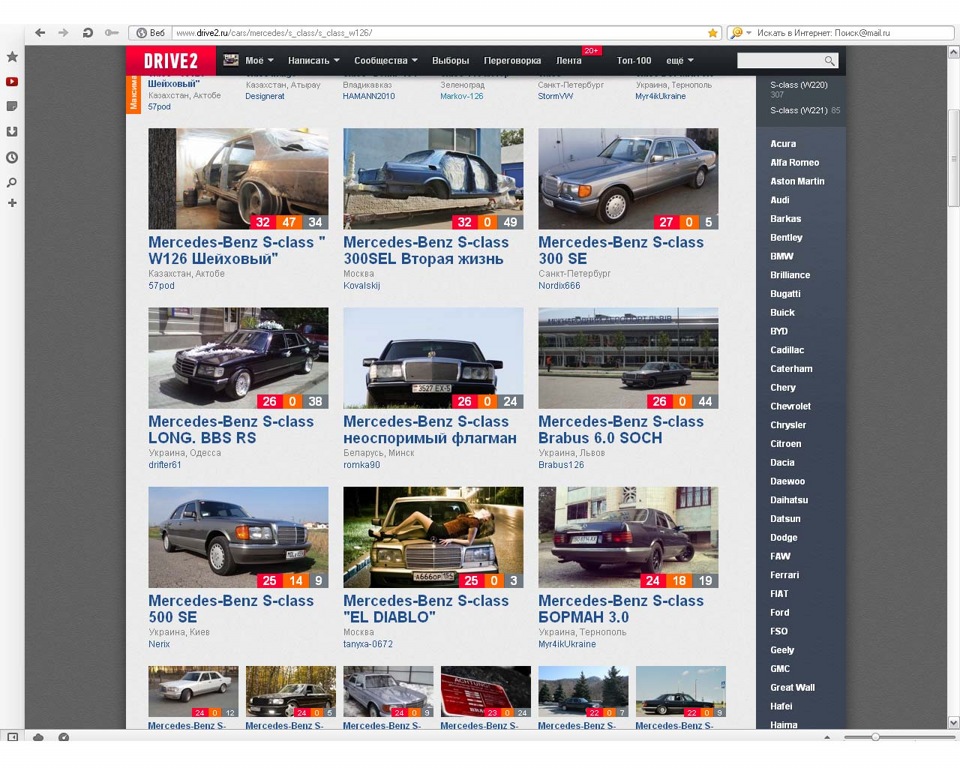Open the search engine dropdown arrow
Viewport: 960px width, 768px height.
[x=749, y=33]
